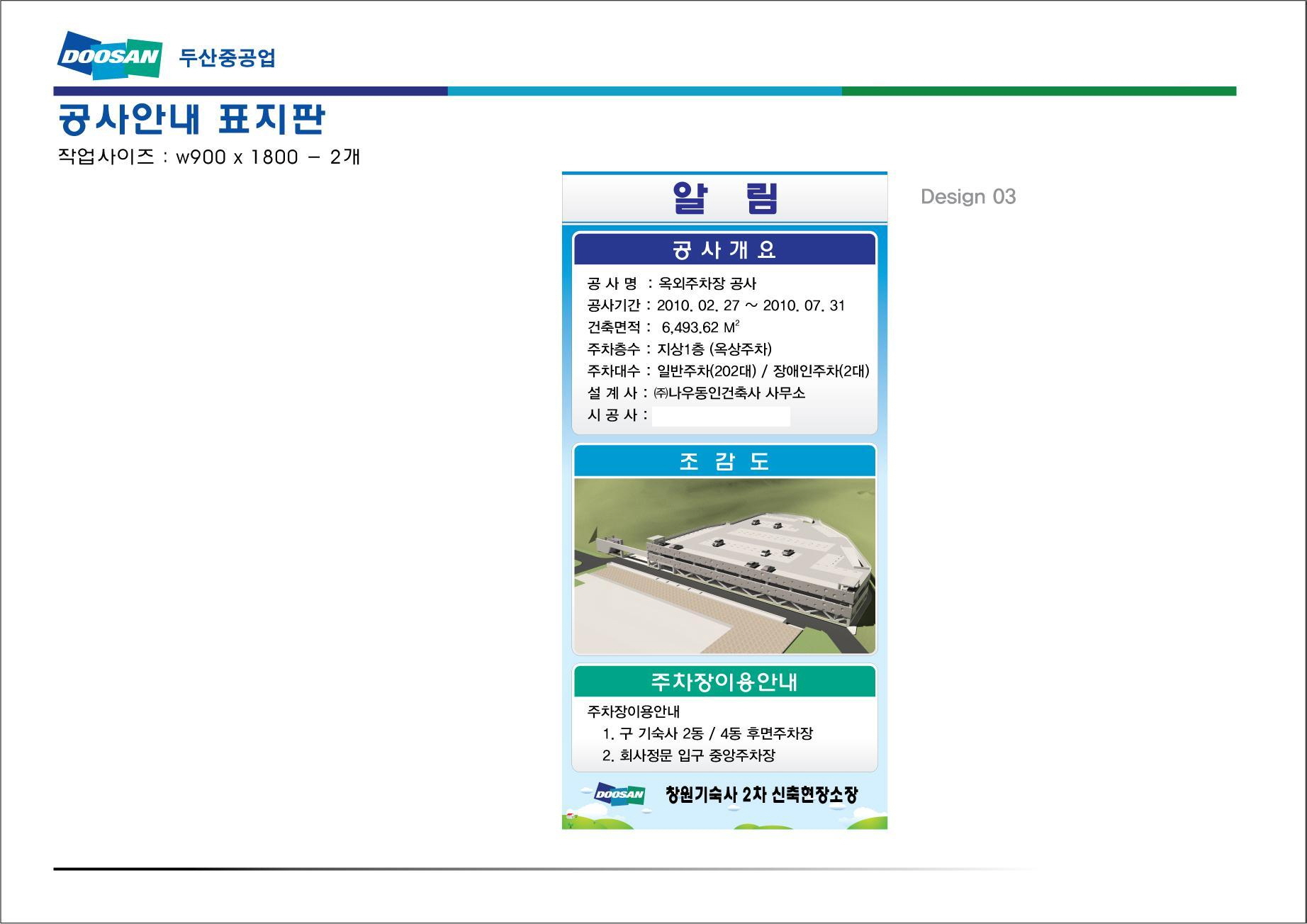The width and height of the screenshot is (1307, 924).
Task: Select the 공사기간 date range line
Action: 716,305
